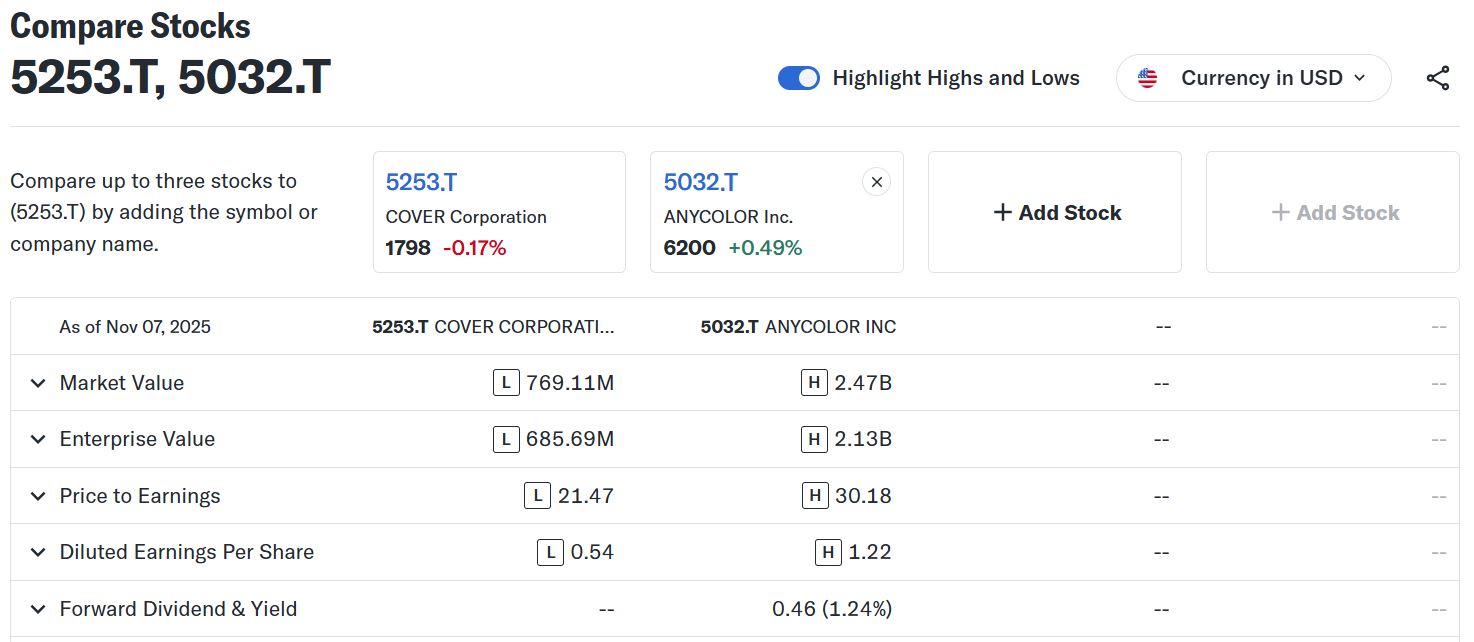Screen dimensions: 1474x642
Task: Click the share icon
Action: (1437, 79)
